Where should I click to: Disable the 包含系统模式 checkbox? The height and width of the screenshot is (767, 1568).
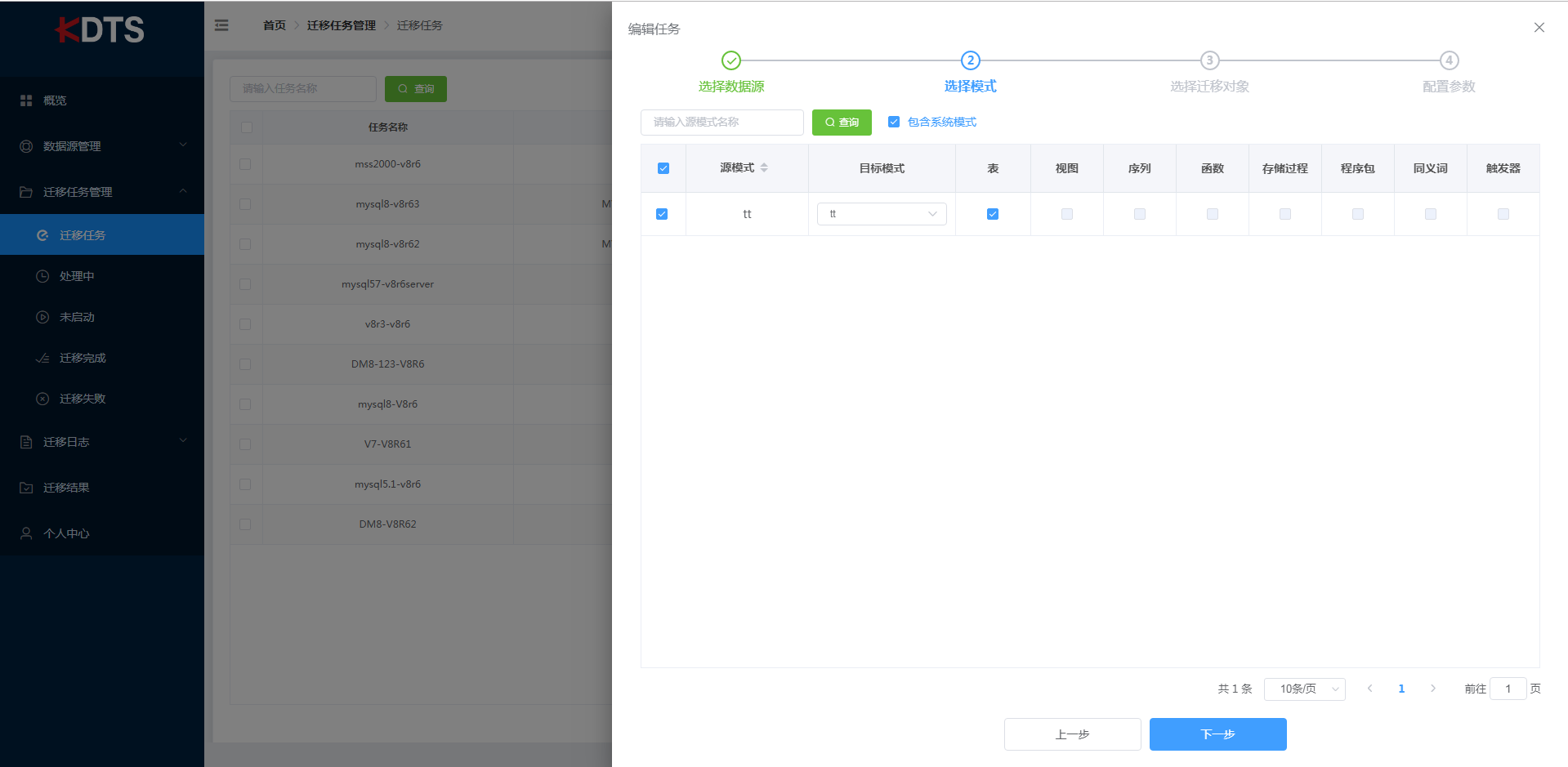893,122
